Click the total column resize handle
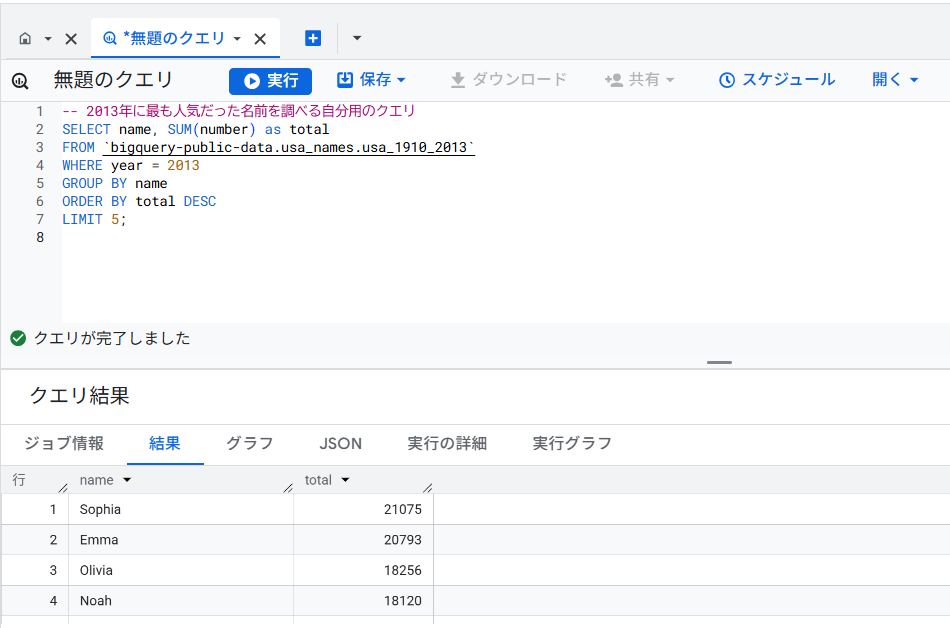The width and height of the screenshot is (950, 628). (x=427, y=488)
